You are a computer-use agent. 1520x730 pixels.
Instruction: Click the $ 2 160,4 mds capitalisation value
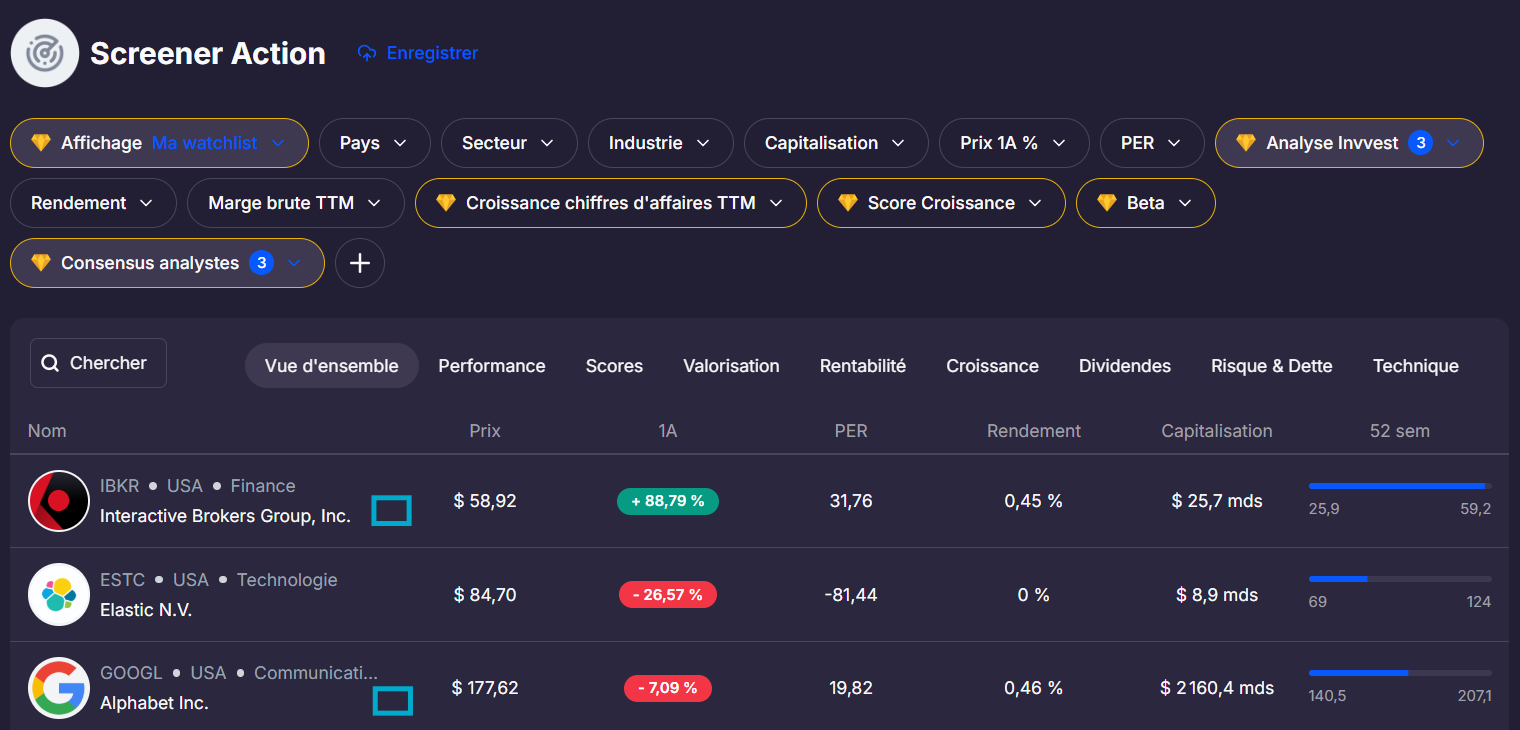click(1217, 688)
